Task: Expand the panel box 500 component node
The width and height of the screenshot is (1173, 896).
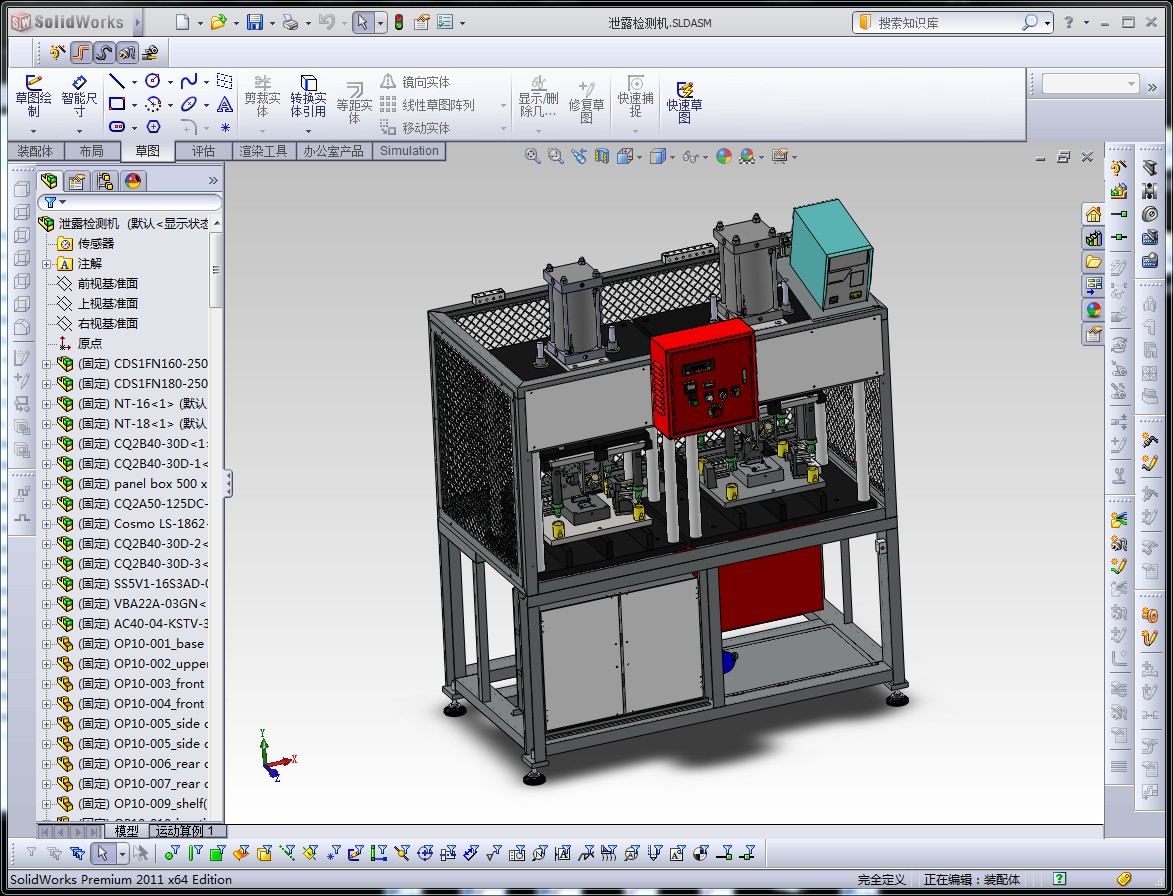Action: point(46,484)
